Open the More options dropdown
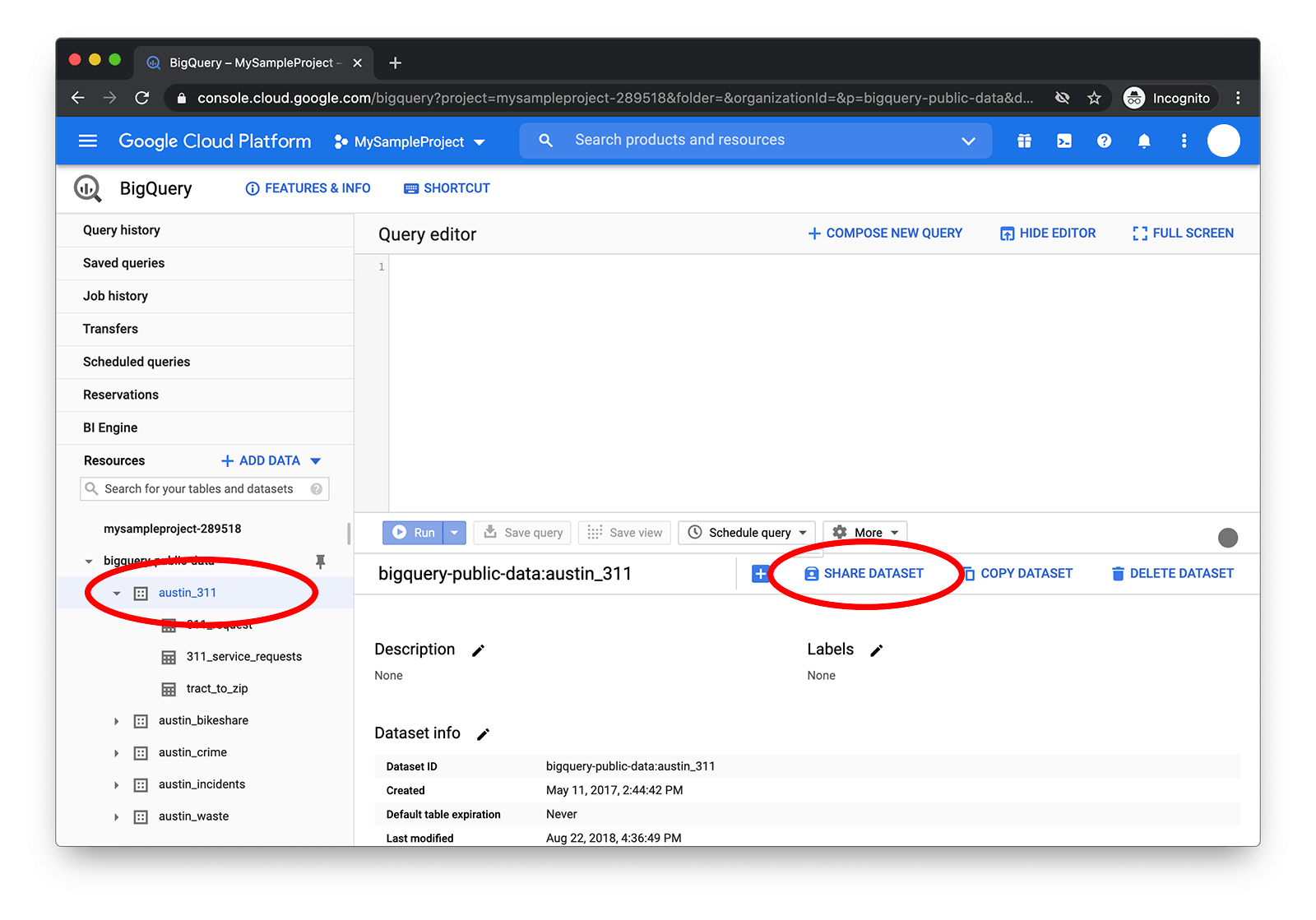This screenshot has width=1316, height=920. (x=865, y=533)
